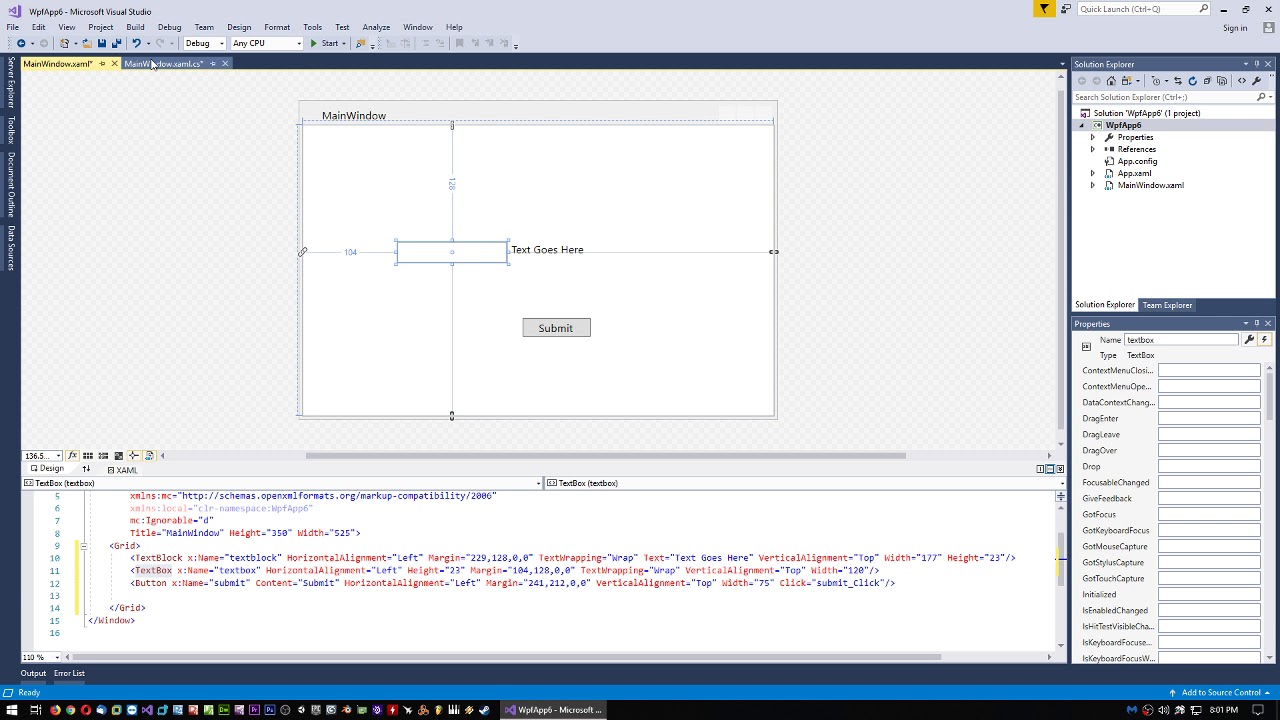Open the Any CPU platform dropdown
Viewport: 1280px width, 720px height.
(266, 43)
